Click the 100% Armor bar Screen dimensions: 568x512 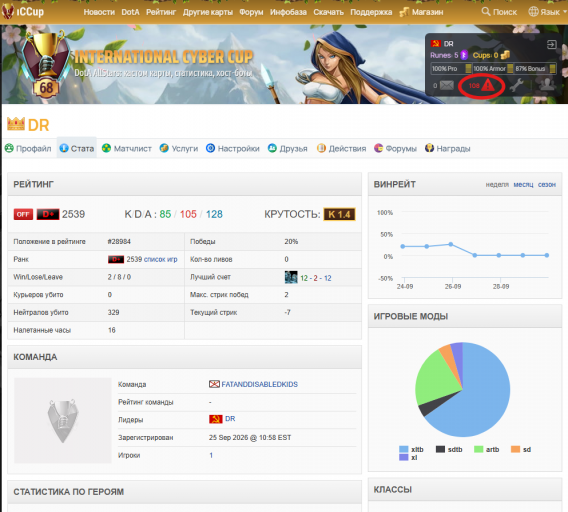[493, 68]
